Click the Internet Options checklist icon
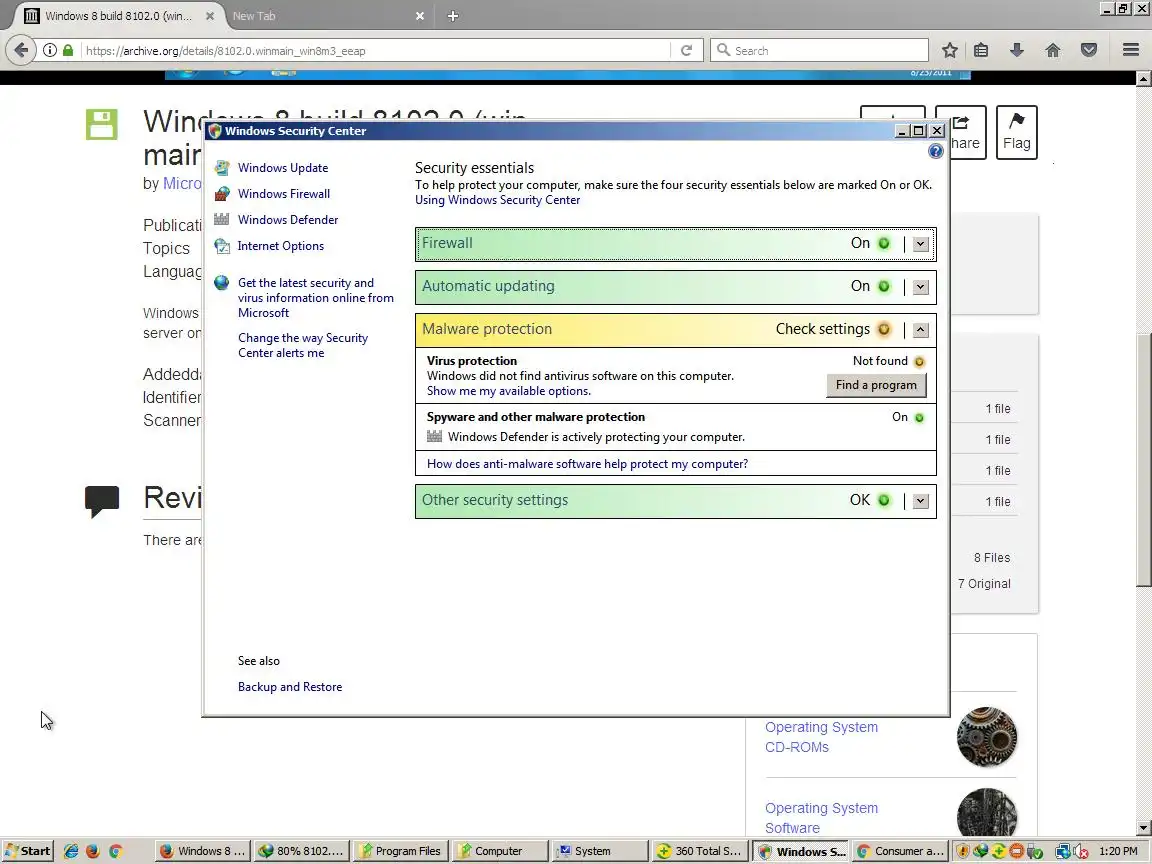Image resolution: width=1152 pixels, height=864 pixels. click(222, 246)
